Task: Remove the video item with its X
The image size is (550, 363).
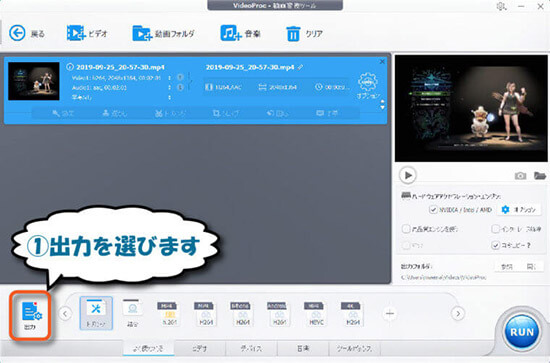Action: pyautogui.click(x=382, y=62)
